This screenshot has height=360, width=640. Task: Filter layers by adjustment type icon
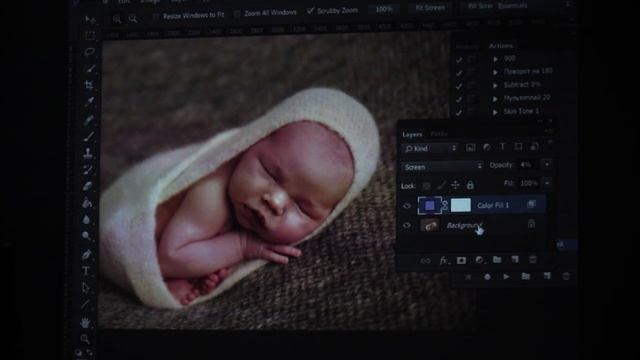[x=487, y=147]
